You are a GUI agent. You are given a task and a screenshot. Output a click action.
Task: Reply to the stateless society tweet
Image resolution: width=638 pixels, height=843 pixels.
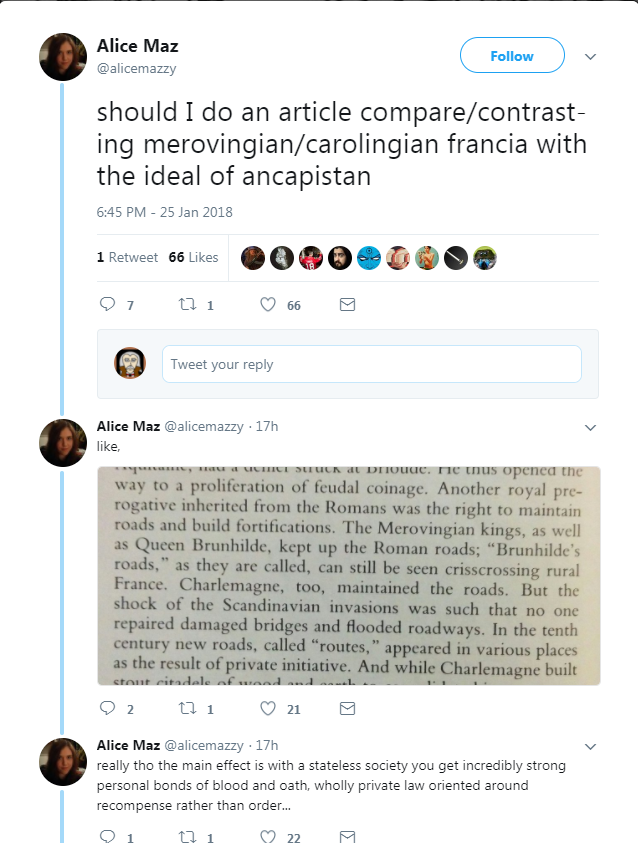pos(109,836)
